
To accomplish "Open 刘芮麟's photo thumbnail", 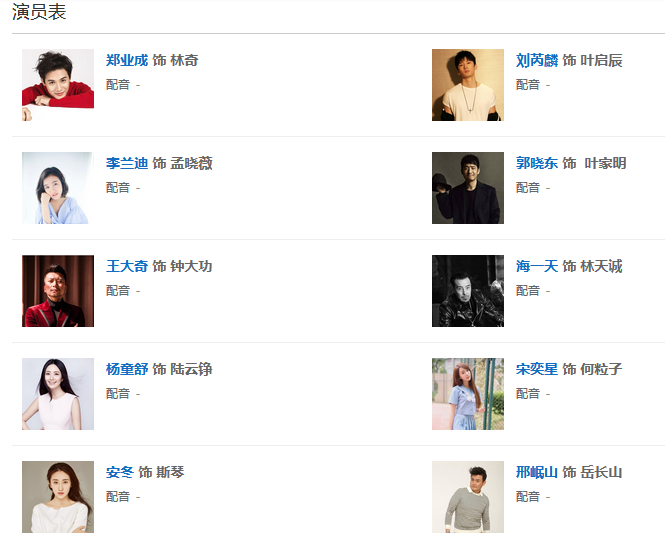I will (468, 85).
